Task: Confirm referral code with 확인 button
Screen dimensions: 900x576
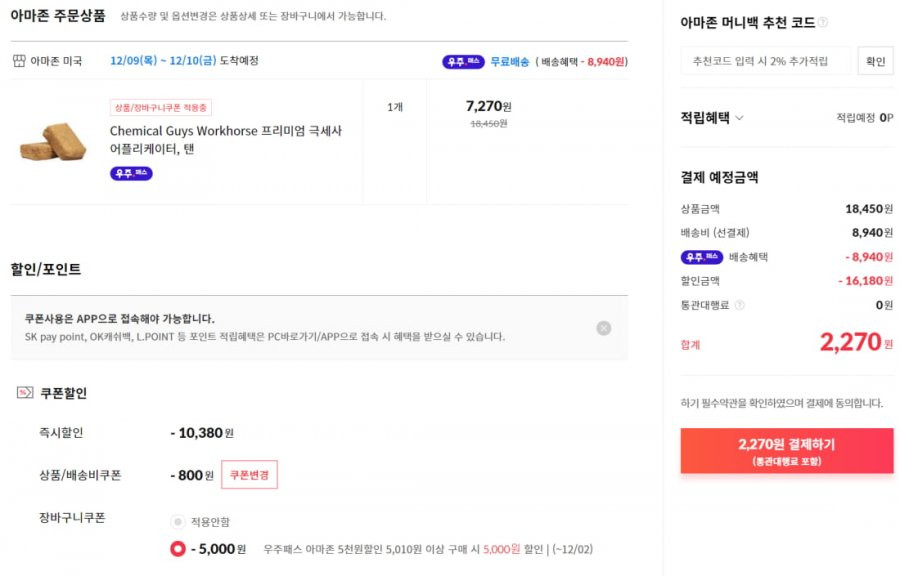Action: coord(875,61)
